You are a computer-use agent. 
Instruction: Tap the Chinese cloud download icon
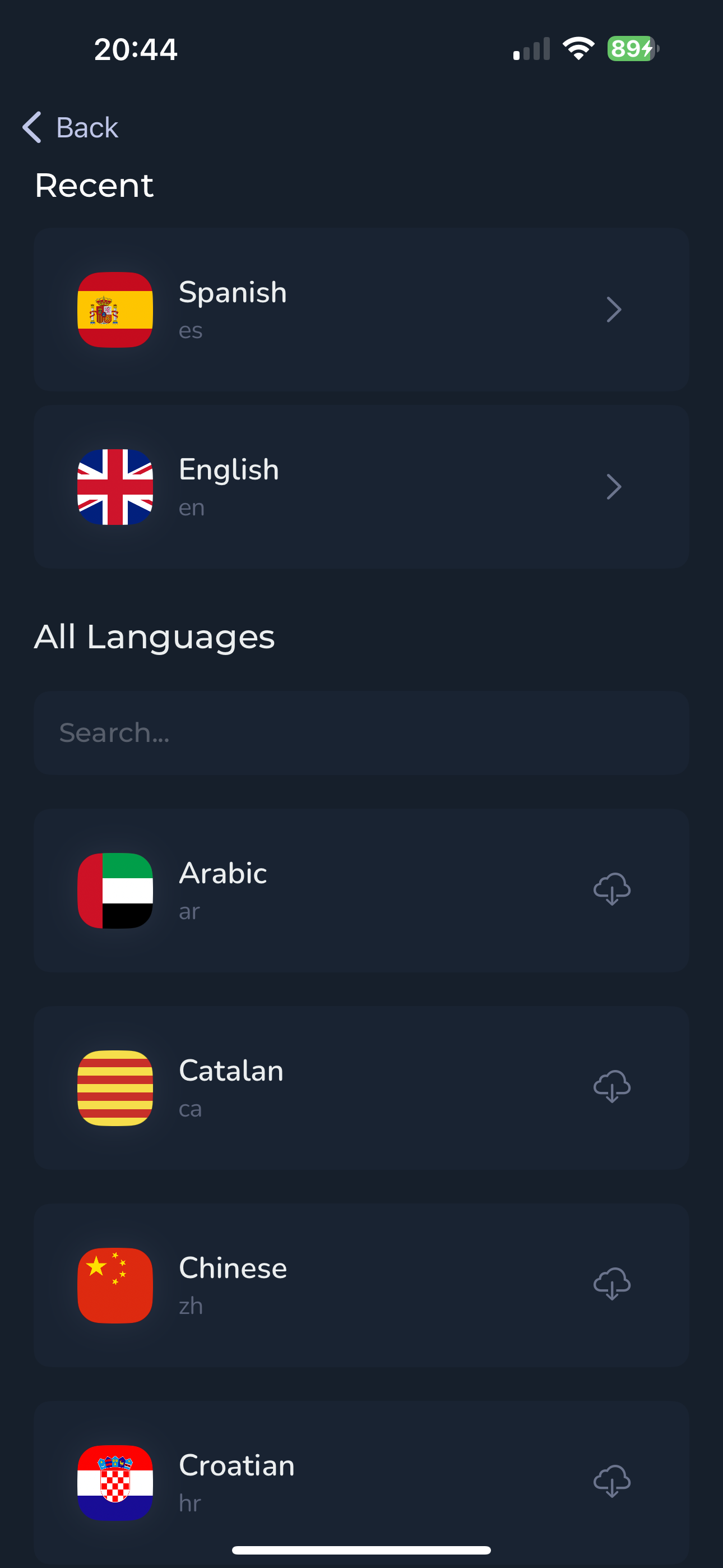pos(611,1284)
